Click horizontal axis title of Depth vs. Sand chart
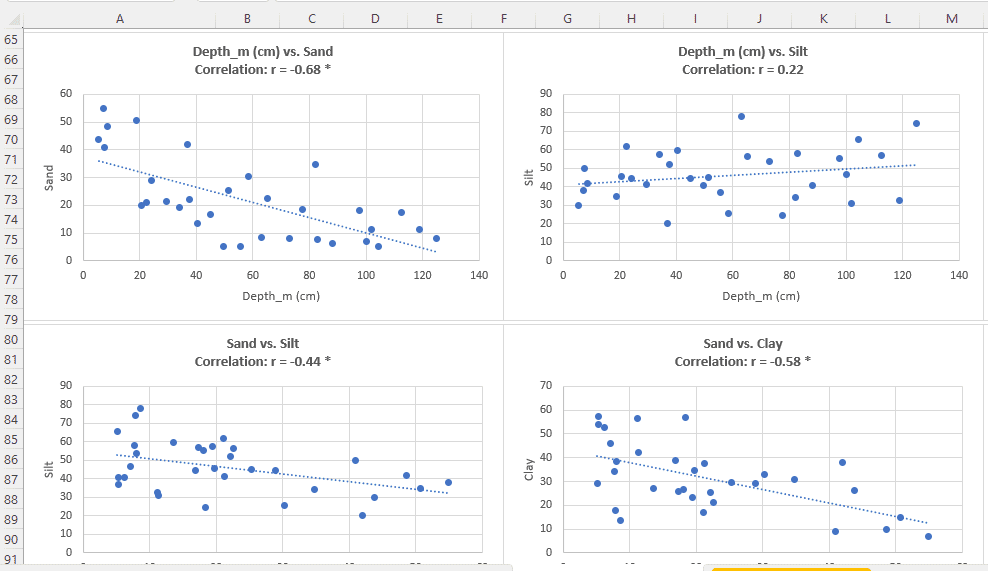The width and height of the screenshot is (988, 571). pyautogui.click(x=281, y=296)
